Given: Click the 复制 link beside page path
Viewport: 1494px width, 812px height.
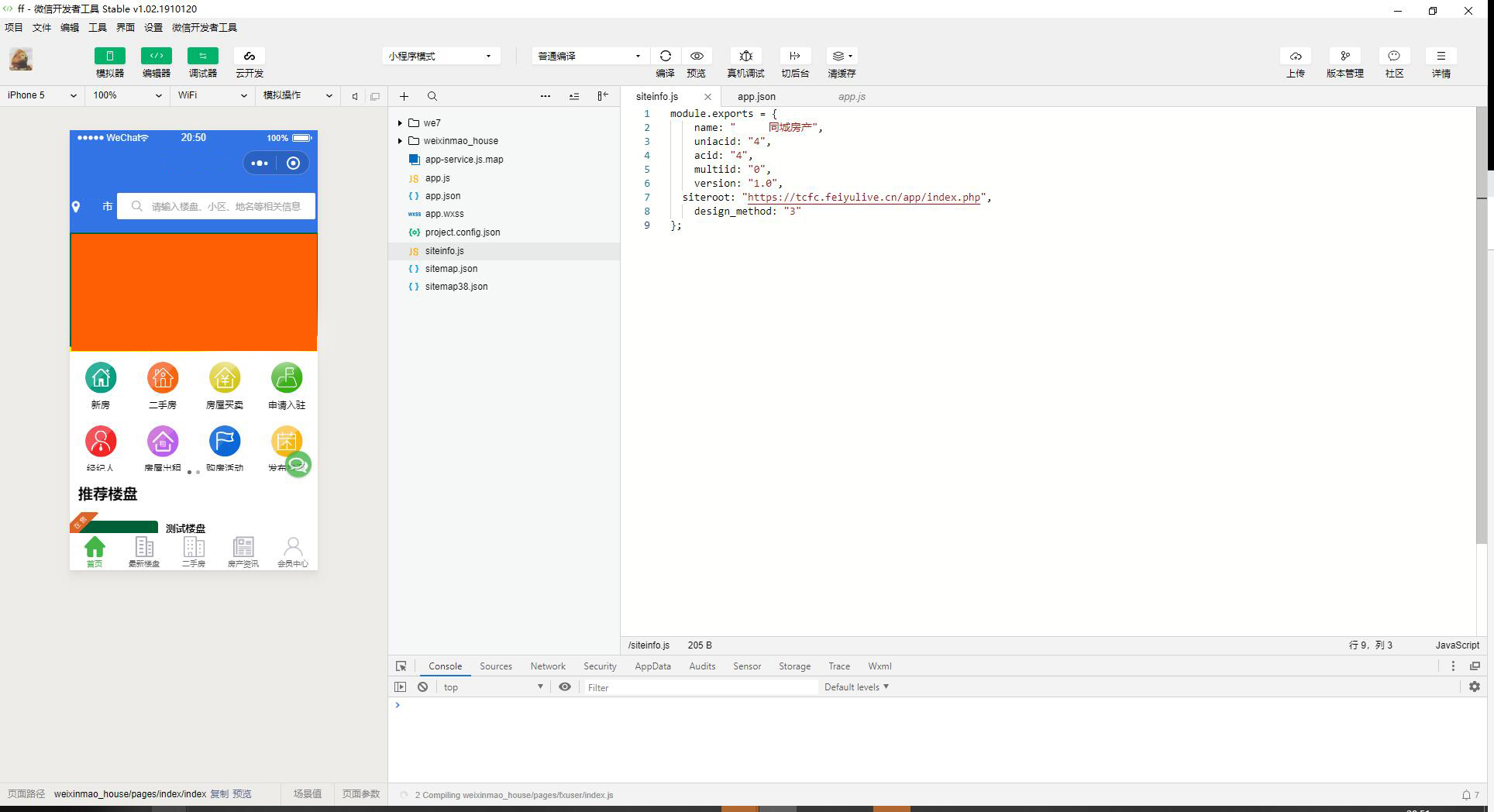Looking at the screenshot, I should pos(219,794).
